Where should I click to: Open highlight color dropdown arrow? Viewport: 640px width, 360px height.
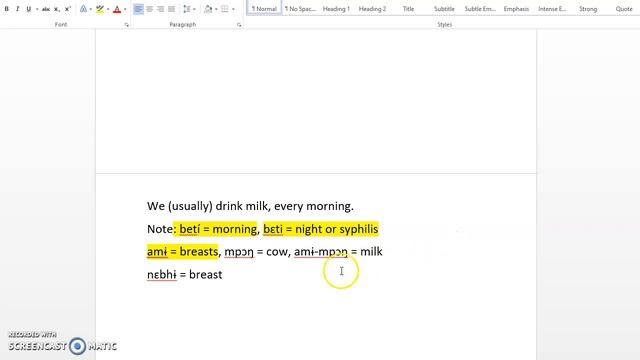tap(108, 9)
